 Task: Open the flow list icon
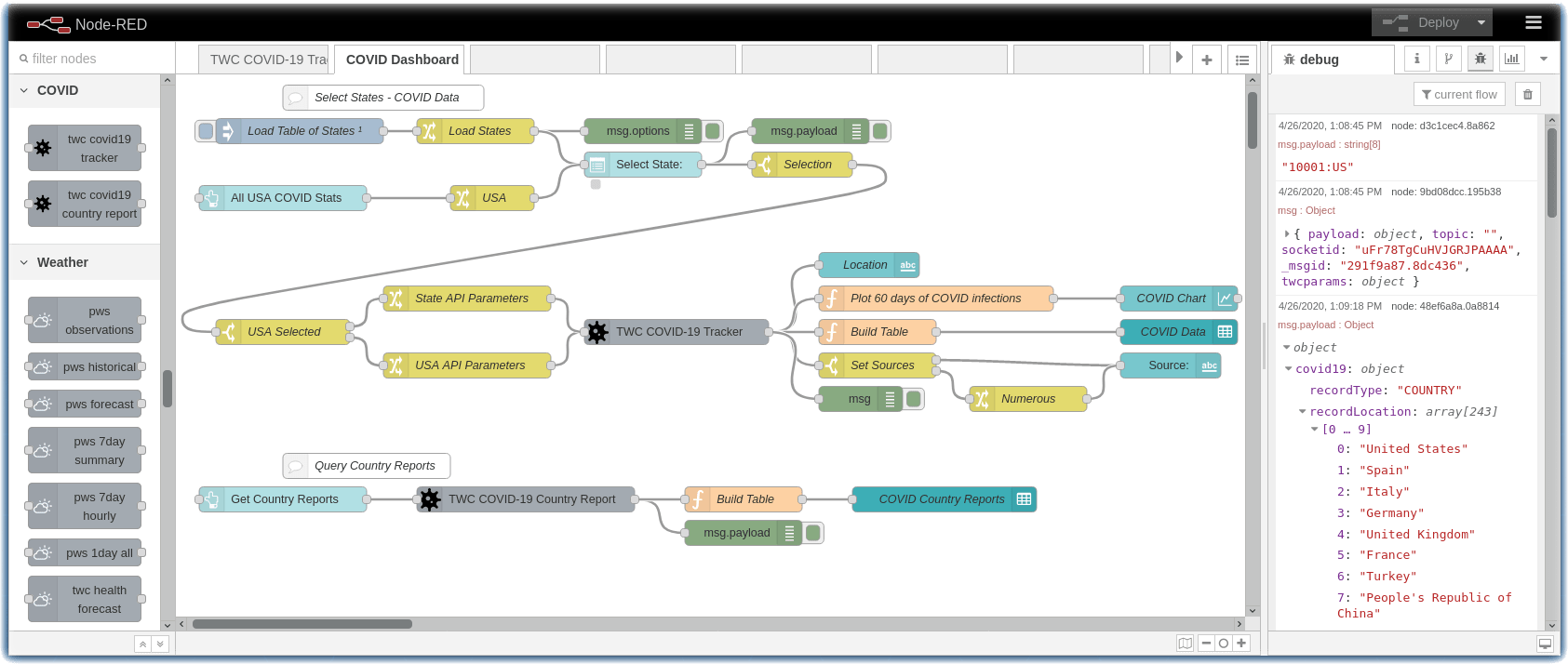(1242, 60)
